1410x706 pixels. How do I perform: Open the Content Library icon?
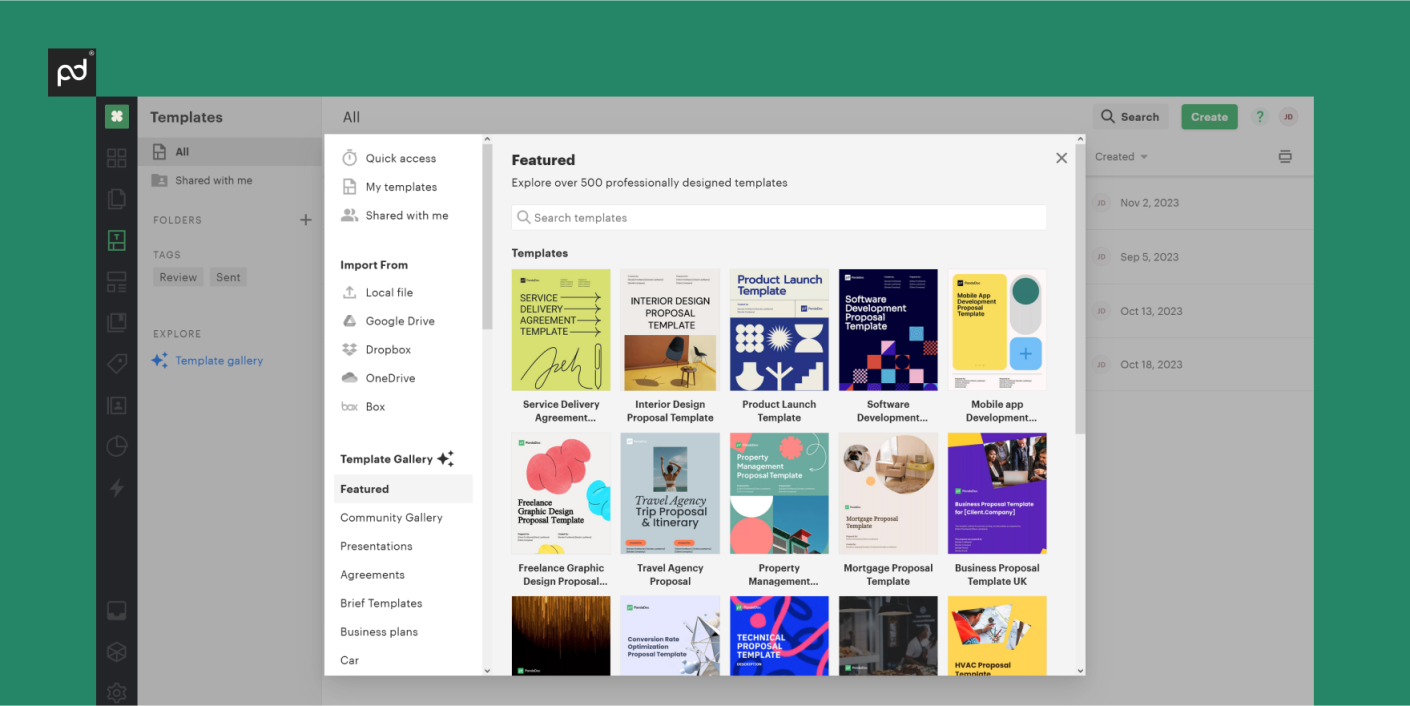point(117,320)
